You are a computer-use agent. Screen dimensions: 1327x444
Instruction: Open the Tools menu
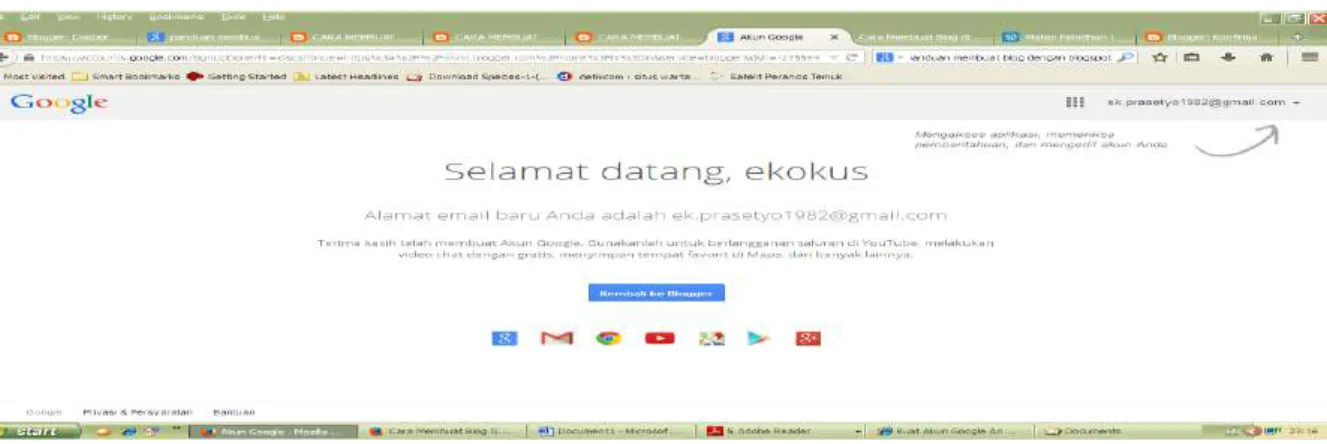(x=232, y=18)
